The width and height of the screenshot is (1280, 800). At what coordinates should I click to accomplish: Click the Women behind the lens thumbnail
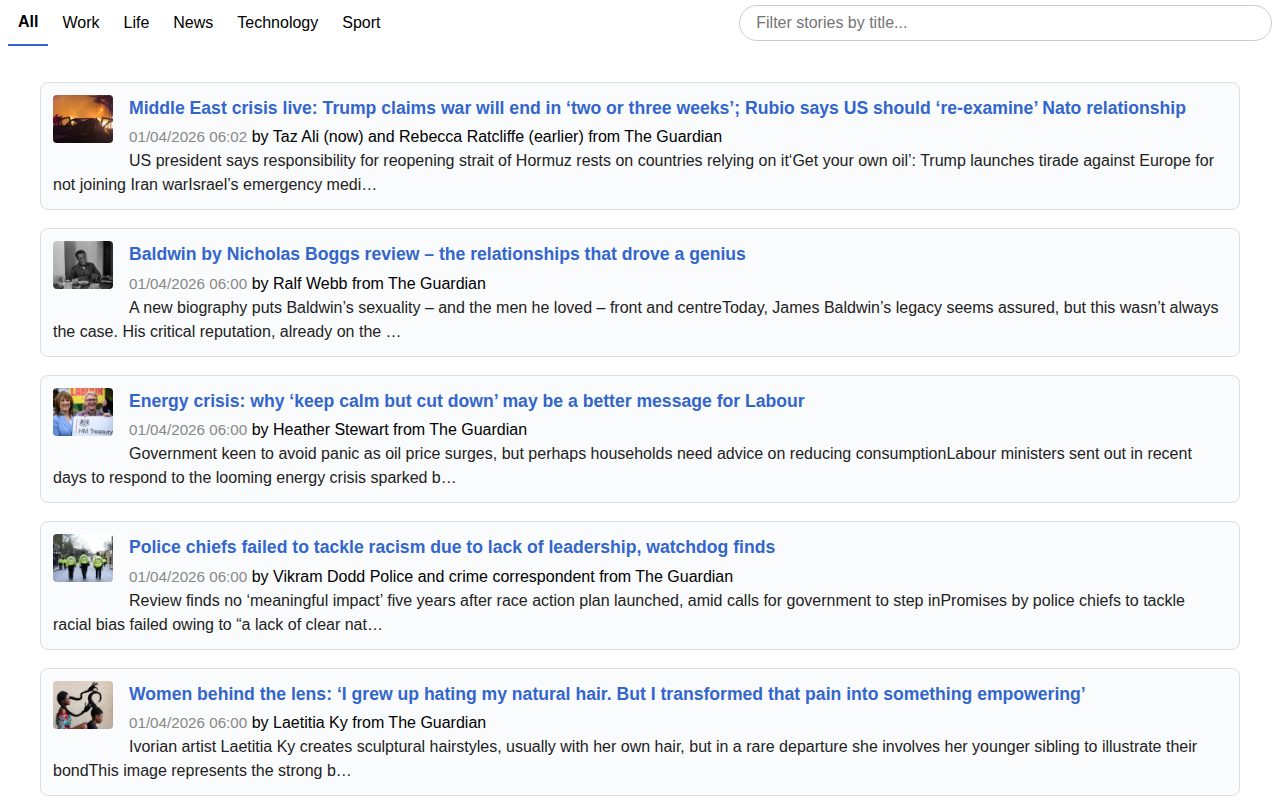[x=83, y=705]
